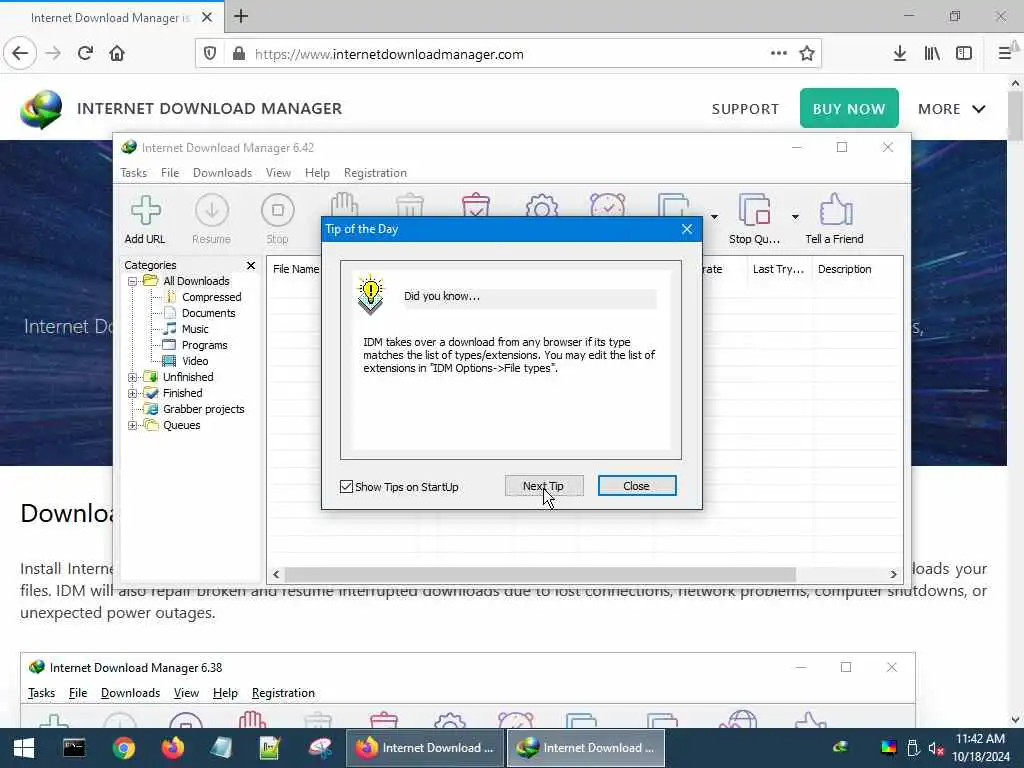Click the lightbulb tip icon in dialog
This screenshot has width=1024, height=768.
tap(370, 295)
